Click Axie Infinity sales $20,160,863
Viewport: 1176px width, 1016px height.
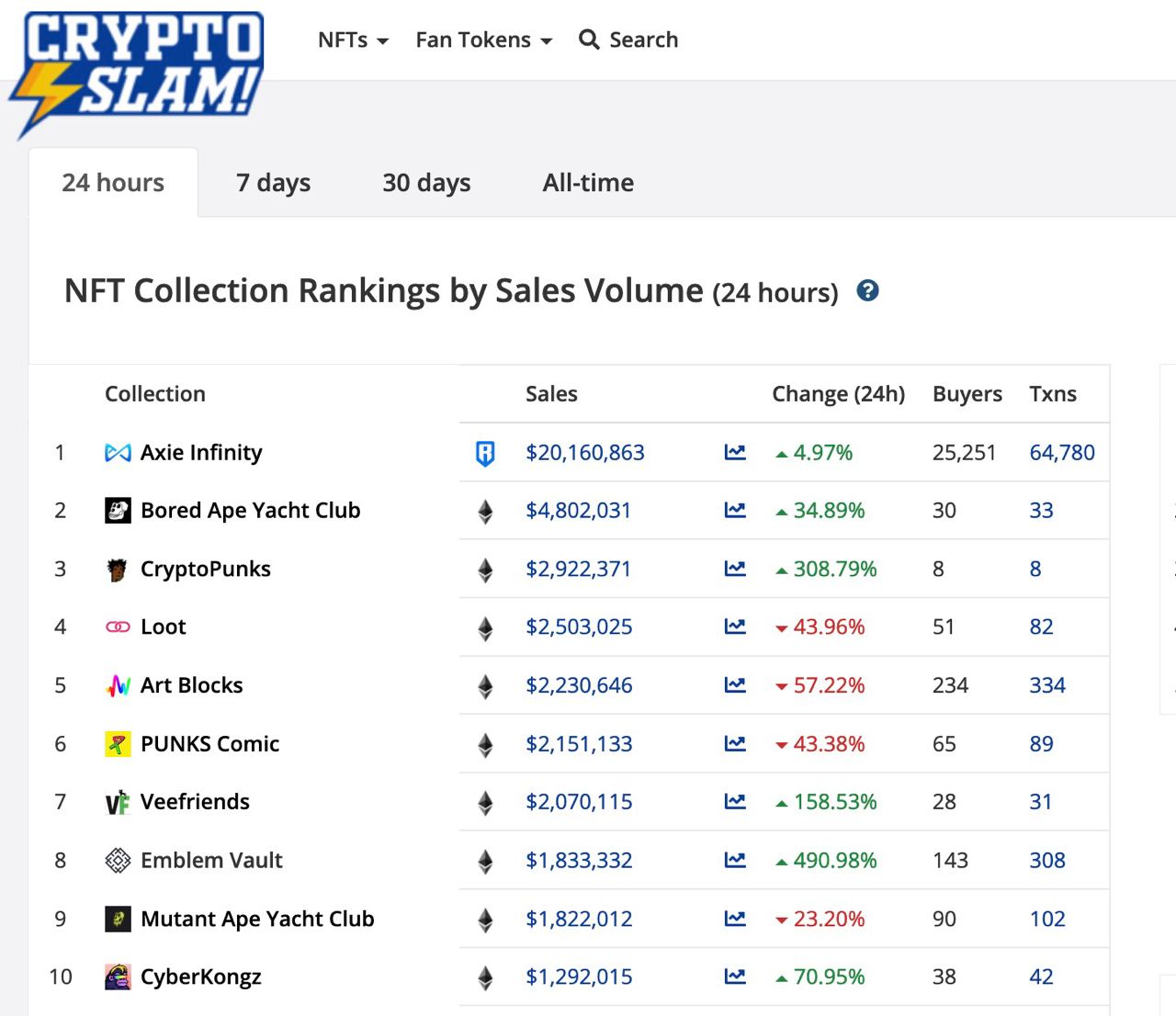click(585, 453)
